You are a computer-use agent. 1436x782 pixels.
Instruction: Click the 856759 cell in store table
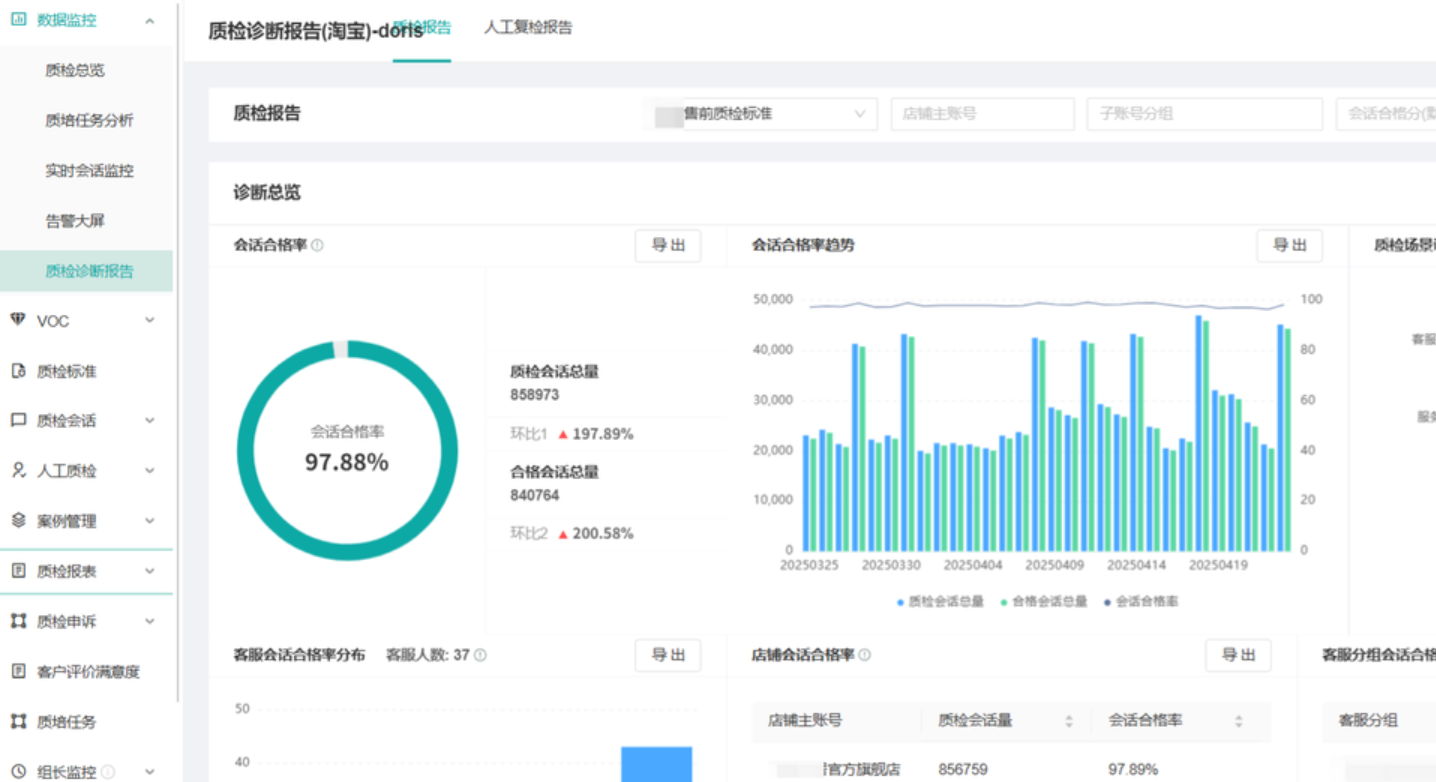pos(963,769)
